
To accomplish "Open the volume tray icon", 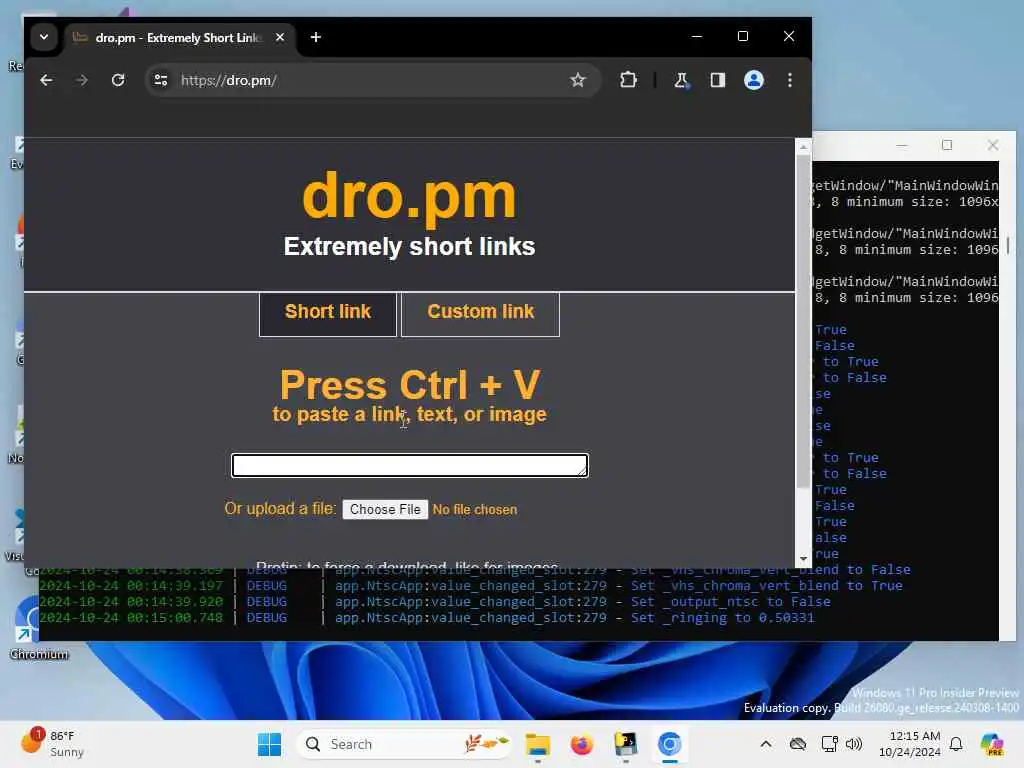I will click(x=854, y=744).
